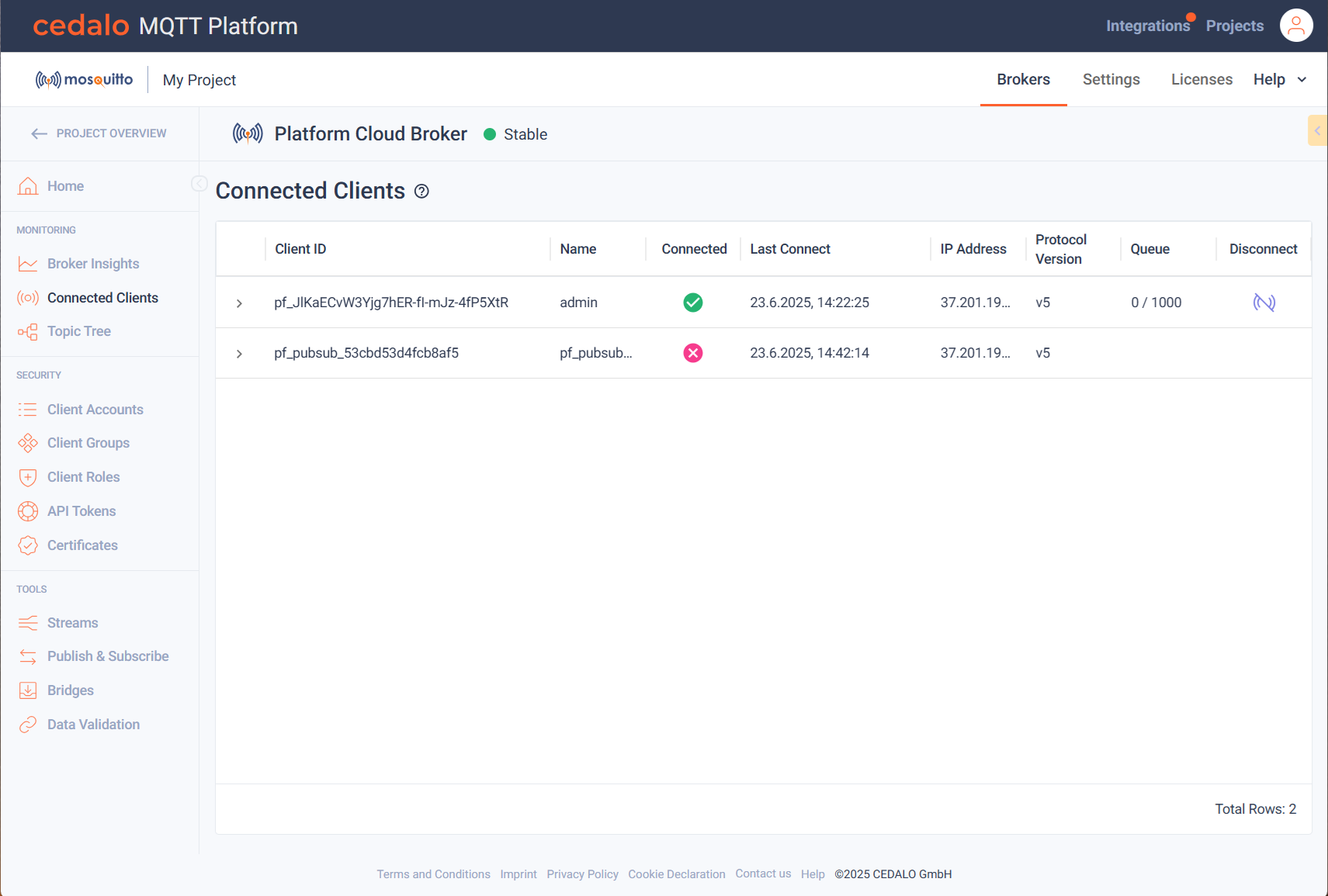1328x896 pixels.
Task: Expand the pf_JlKaECvW3Yjg7hER client row
Action: pyautogui.click(x=239, y=303)
